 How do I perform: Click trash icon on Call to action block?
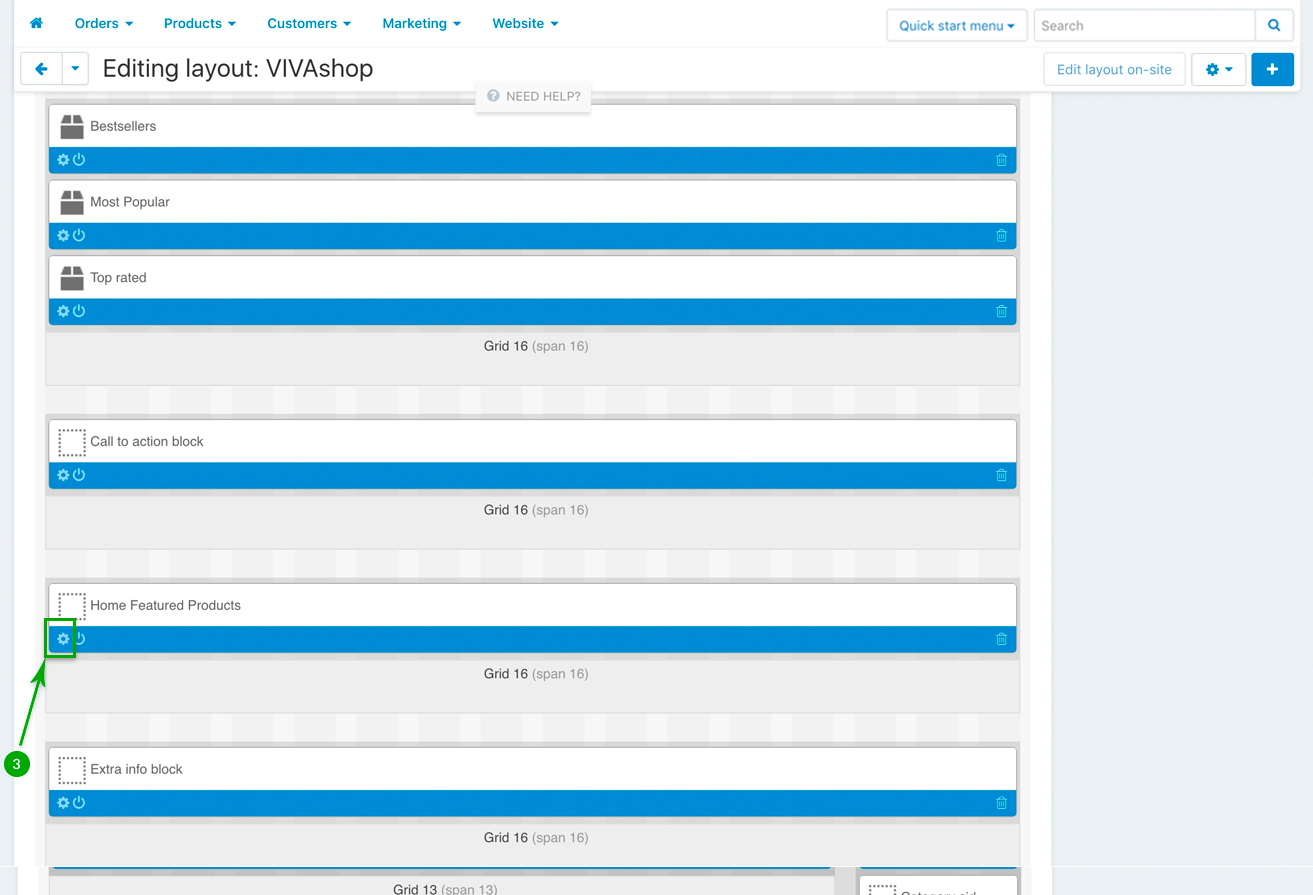tap(1001, 475)
